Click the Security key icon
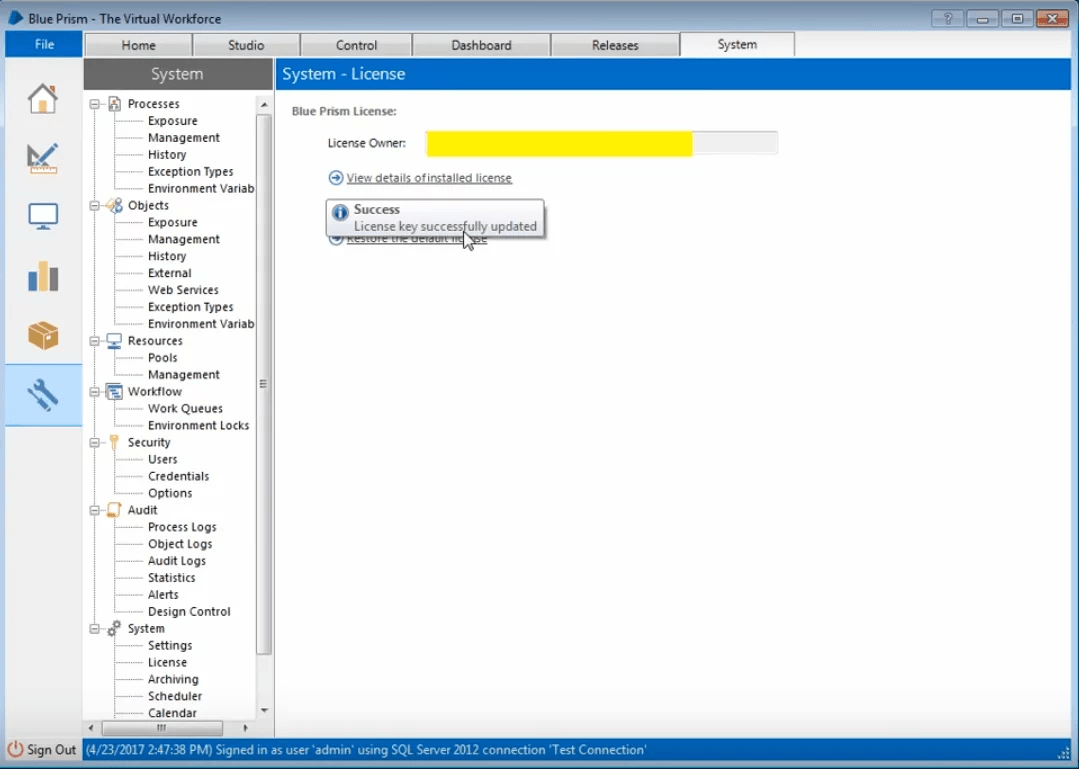Viewport: 1079px width, 769px height. coord(114,442)
